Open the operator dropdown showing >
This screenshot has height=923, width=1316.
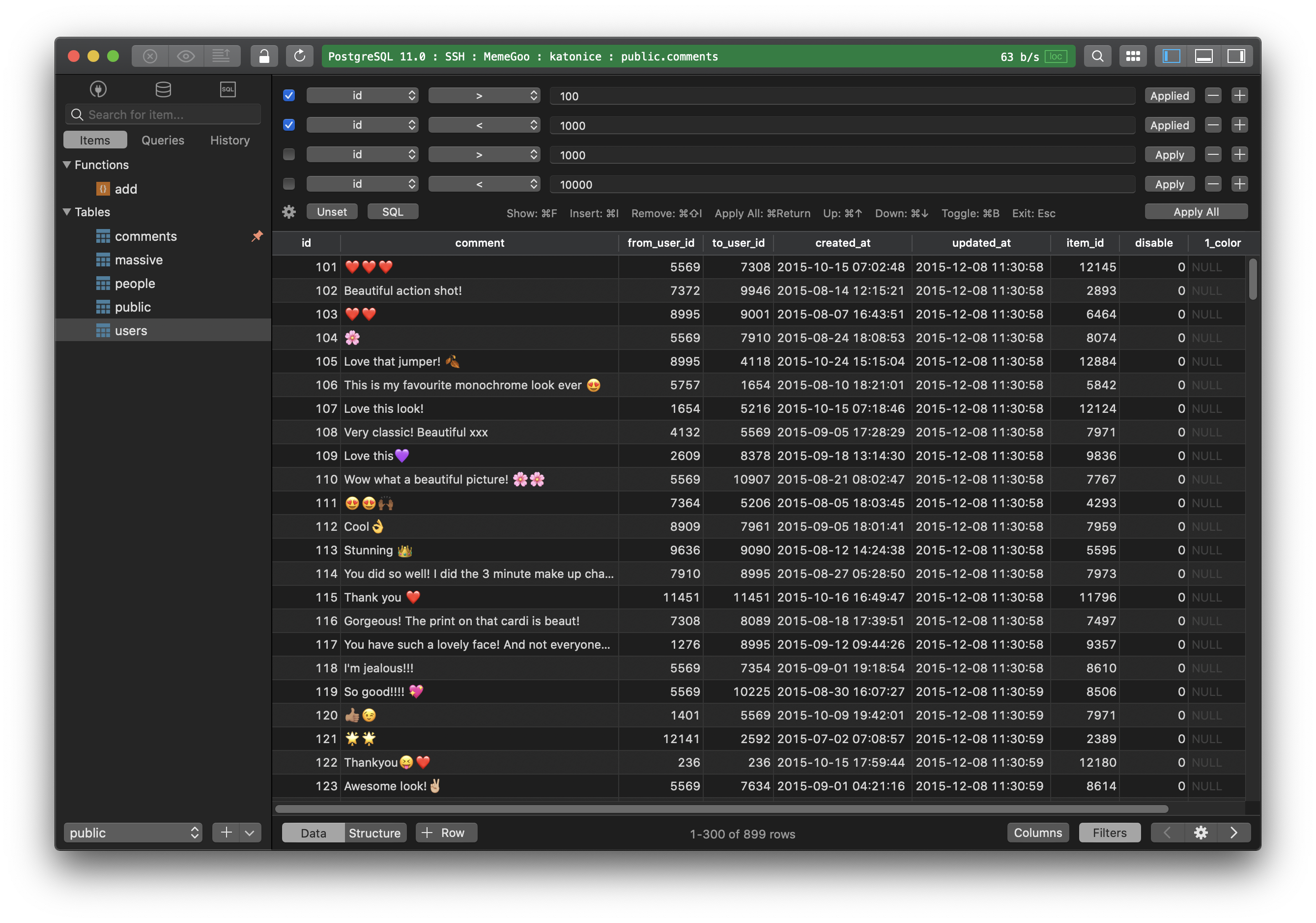pyautogui.click(x=485, y=95)
